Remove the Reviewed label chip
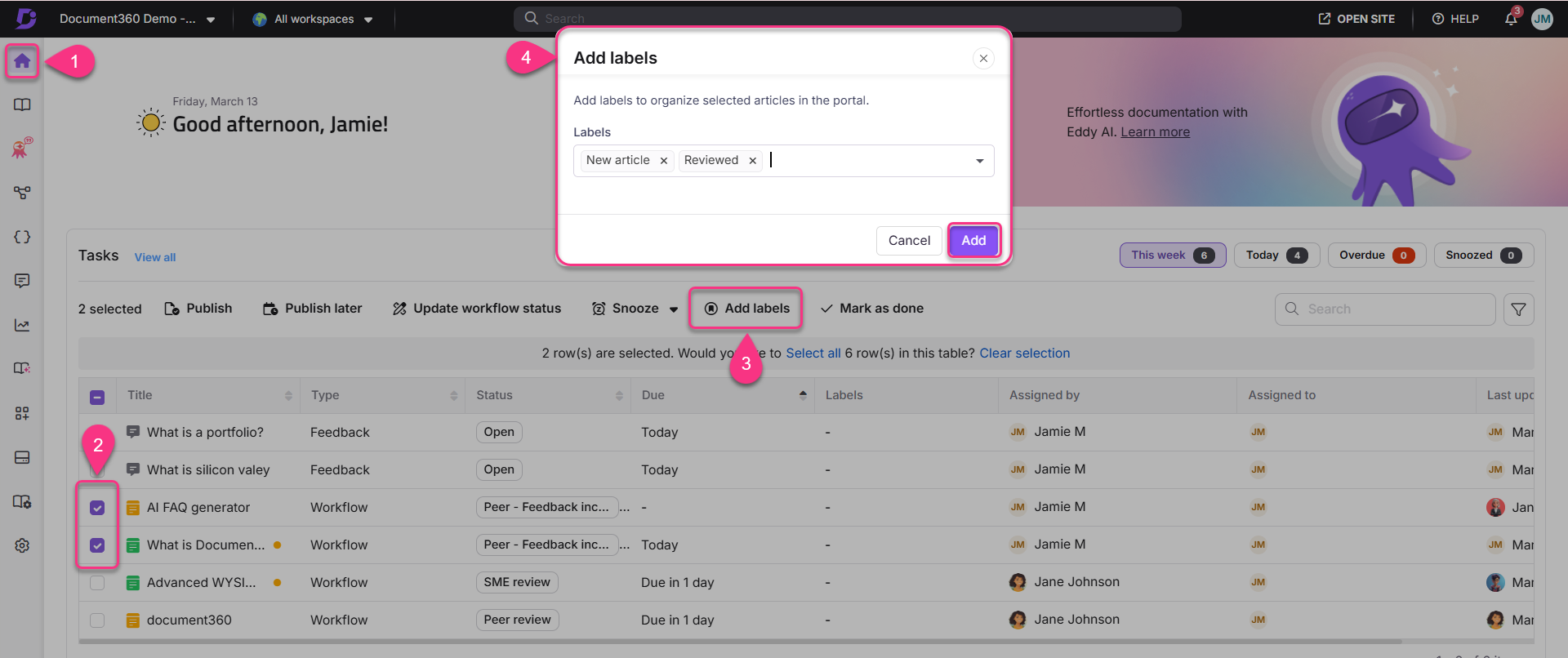Screen dimensions: 1568x658 click(752, 161)
